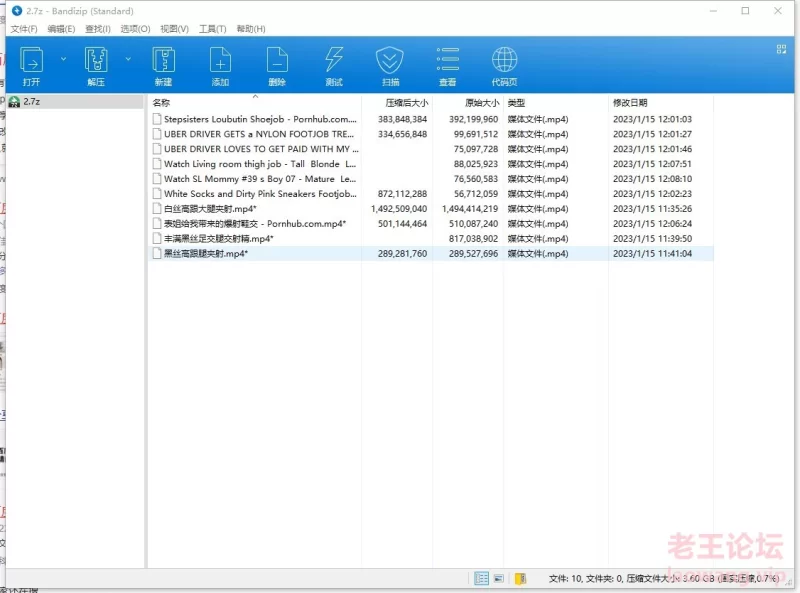
Task: Click the sort arrow above the 名称 column
Action: click(255, 96)
